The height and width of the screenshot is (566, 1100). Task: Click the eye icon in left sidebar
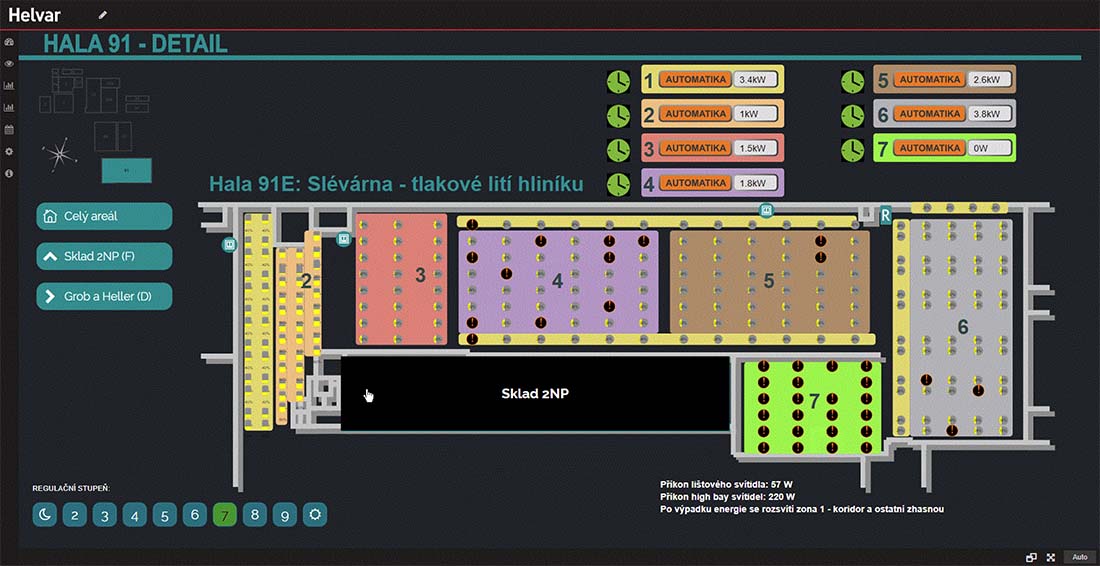[x=9, y=64]
